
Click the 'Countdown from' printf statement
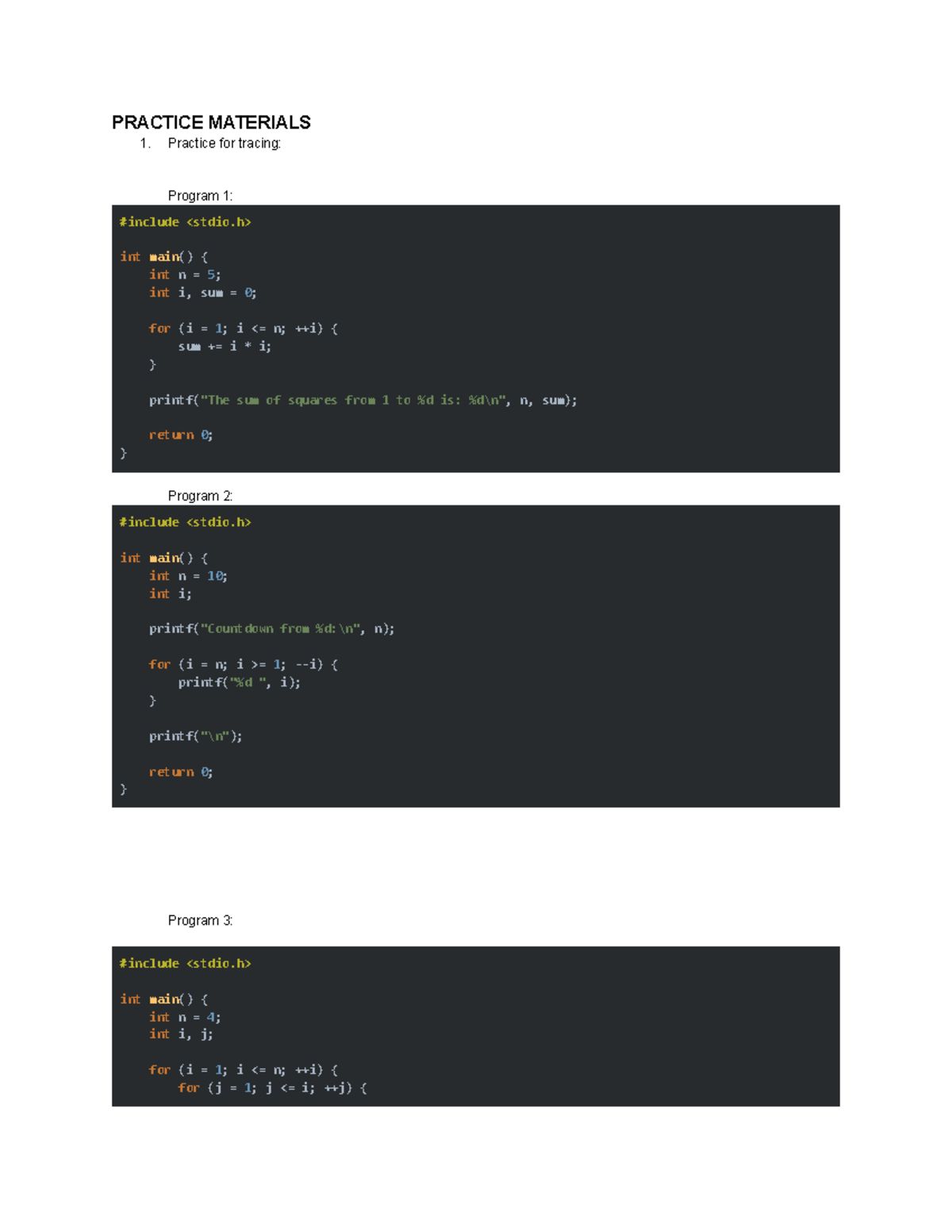271,629
